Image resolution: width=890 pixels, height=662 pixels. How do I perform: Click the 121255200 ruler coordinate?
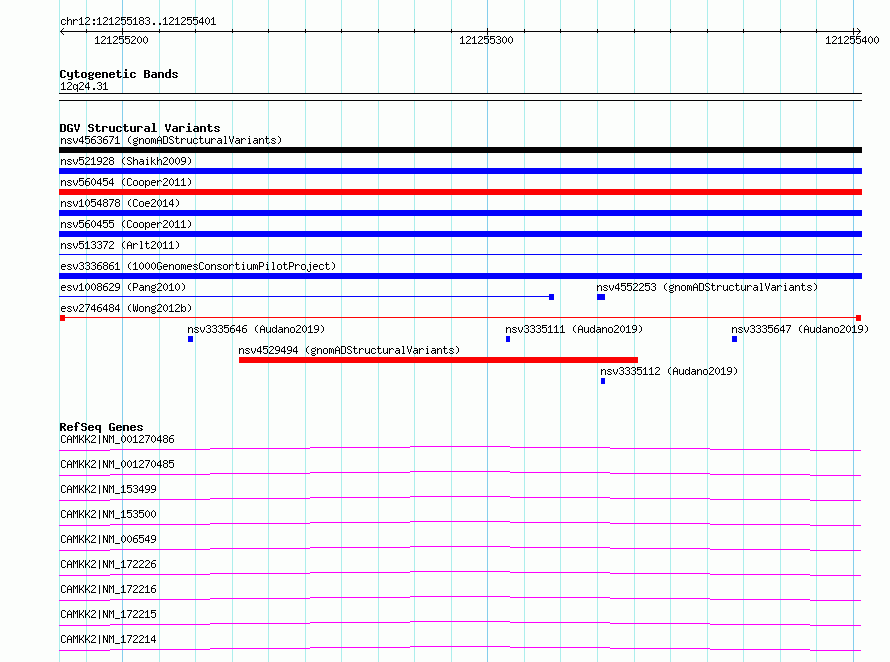tap(121, 40)
